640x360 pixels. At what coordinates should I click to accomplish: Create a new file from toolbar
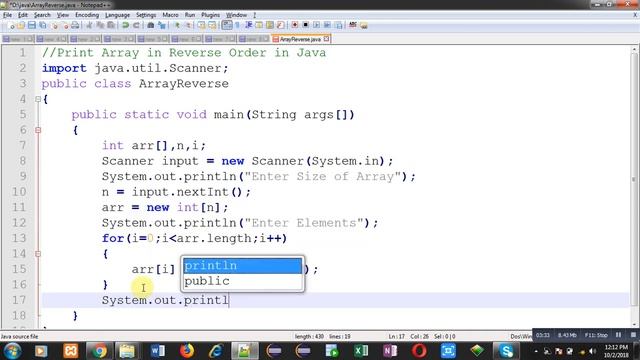(x=11, y=25)
